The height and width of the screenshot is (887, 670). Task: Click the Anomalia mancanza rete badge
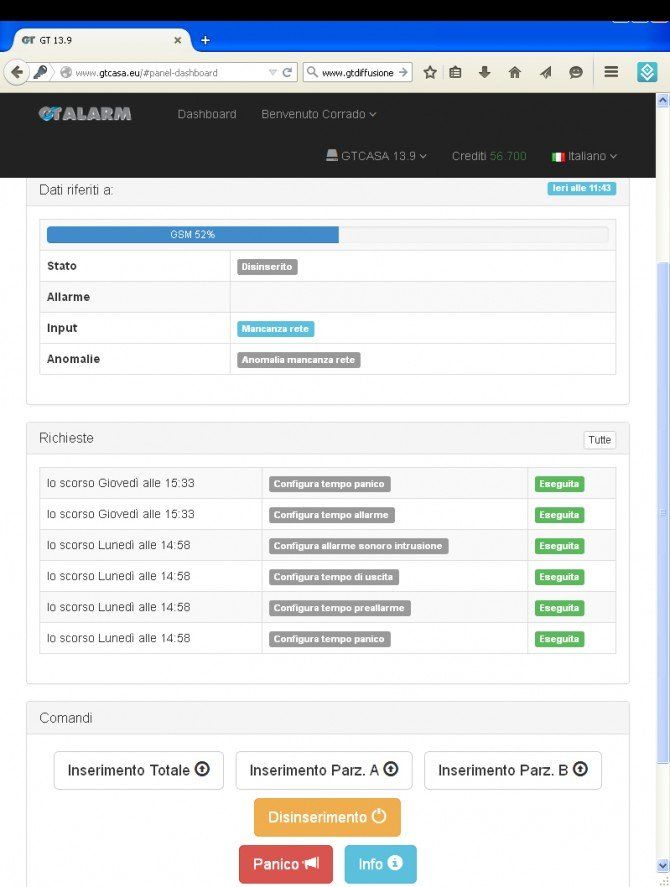(x=298, y=360)
